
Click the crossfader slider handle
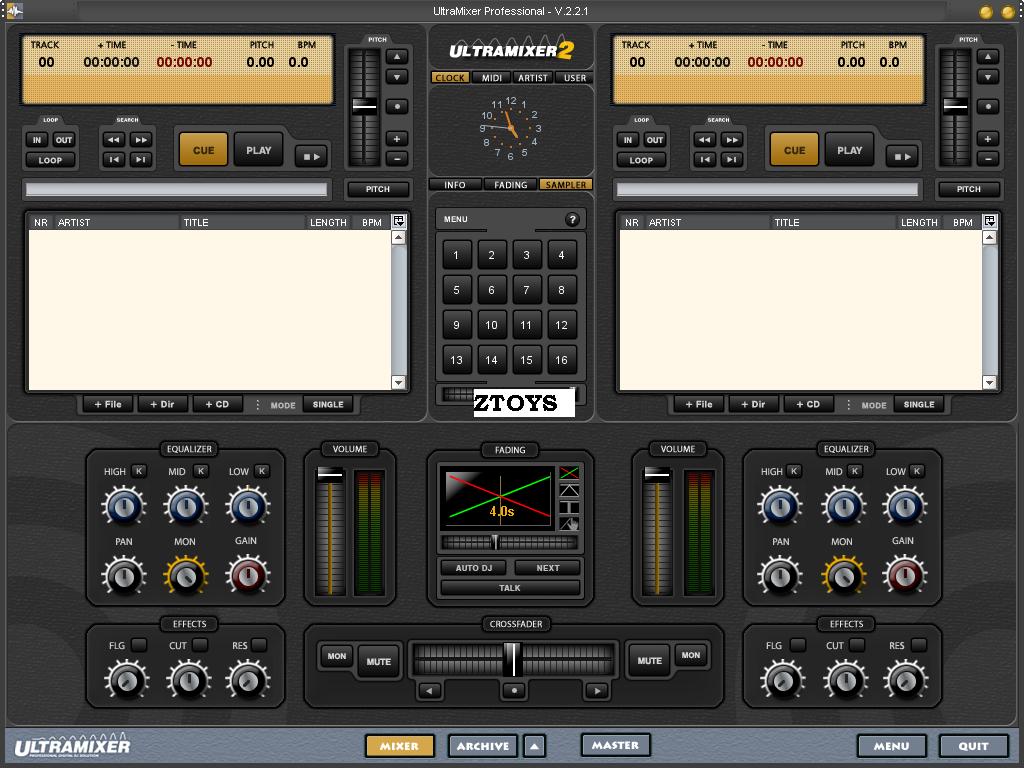[x=513, y=659]
